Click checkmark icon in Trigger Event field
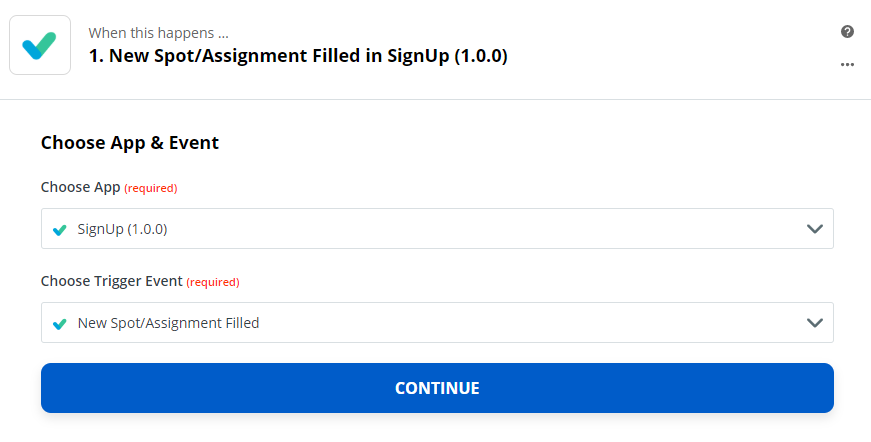 tap(60, 323)
